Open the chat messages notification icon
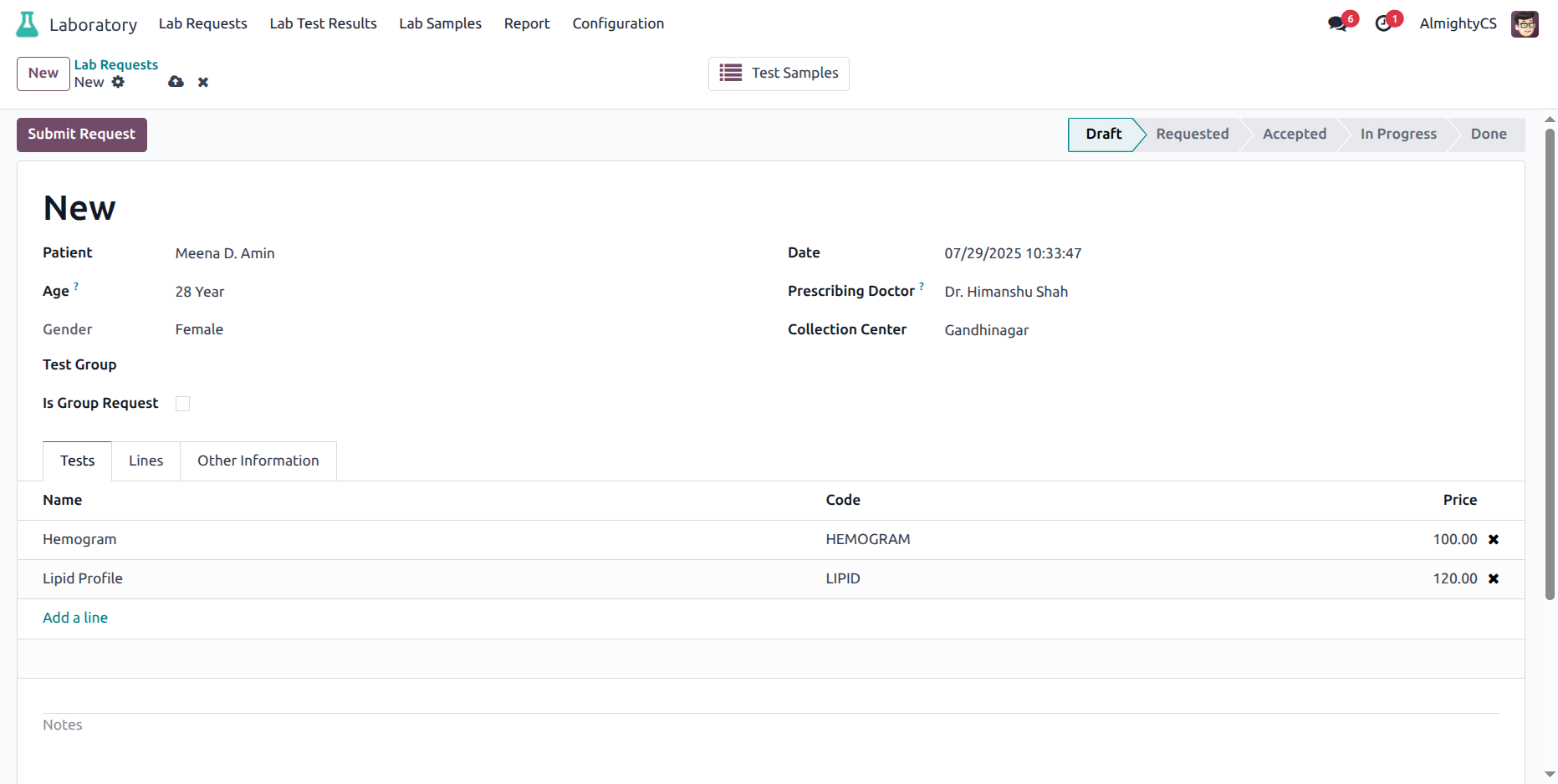 [x=1337, y=23]
